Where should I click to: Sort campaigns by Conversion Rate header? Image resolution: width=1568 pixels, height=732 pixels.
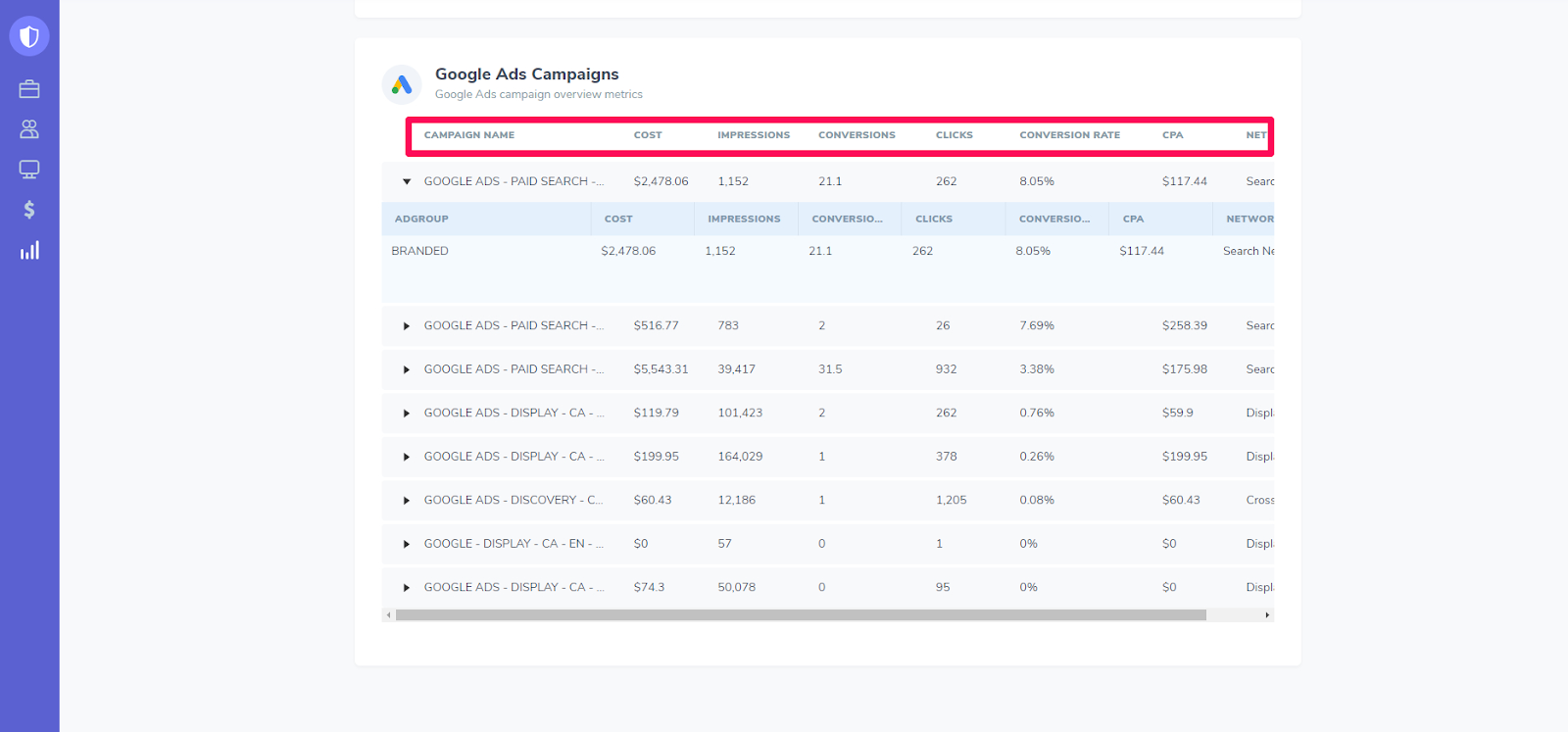click(1069, 135)
